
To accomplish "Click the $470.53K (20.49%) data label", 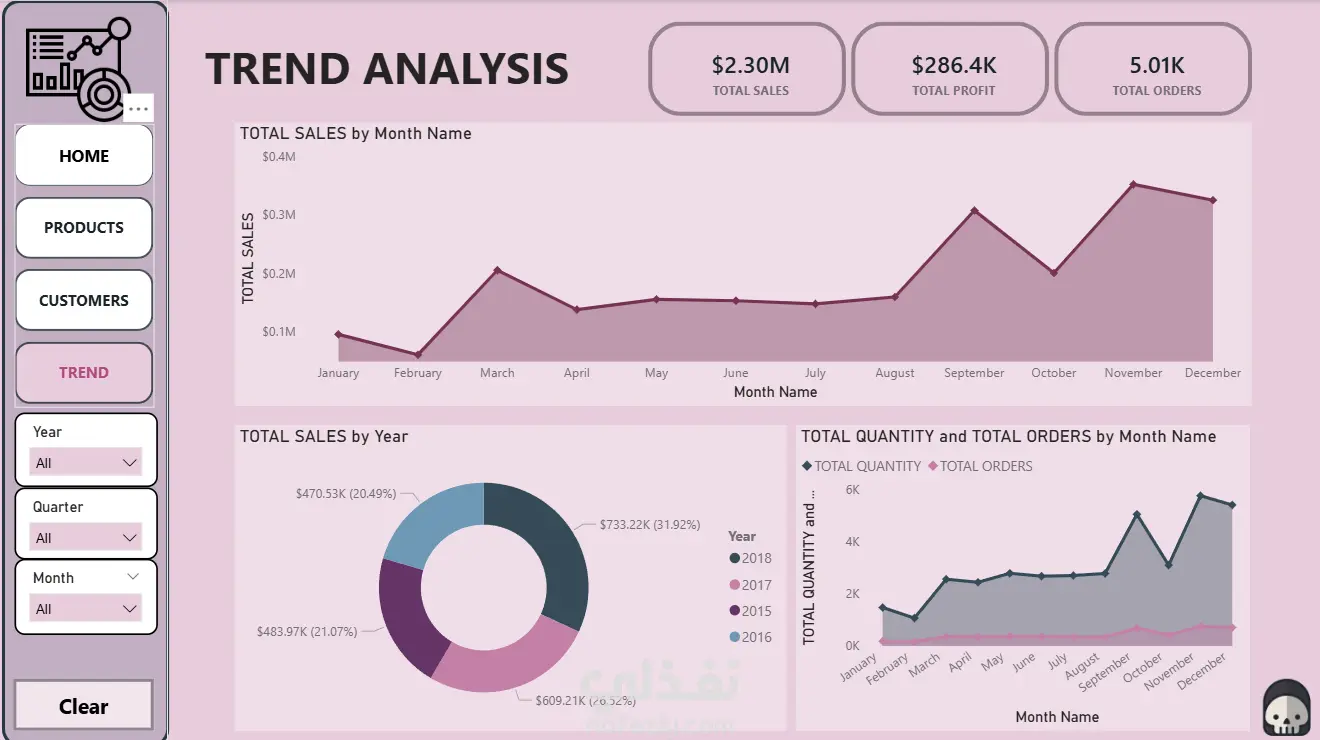I will (346, 494).
